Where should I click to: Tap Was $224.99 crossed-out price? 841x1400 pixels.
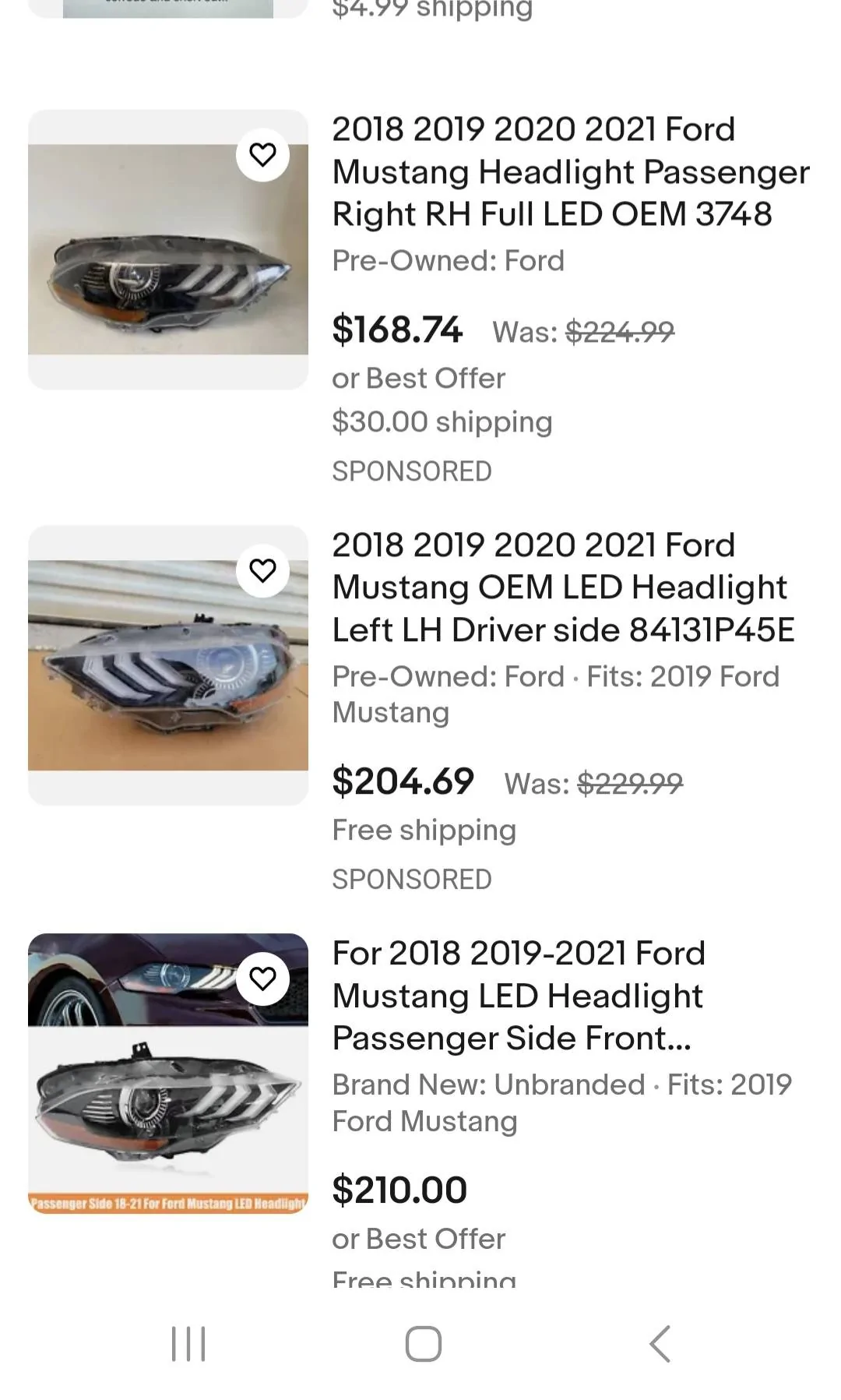tap(583, 333)
